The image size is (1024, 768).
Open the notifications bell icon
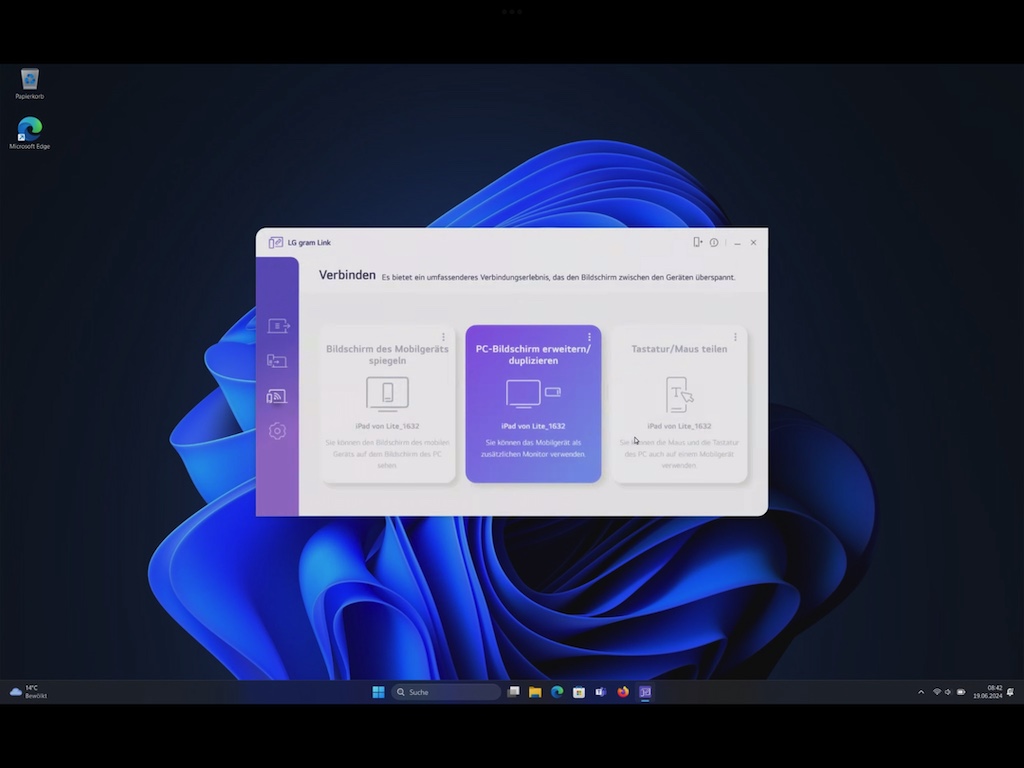[1011, 692]
